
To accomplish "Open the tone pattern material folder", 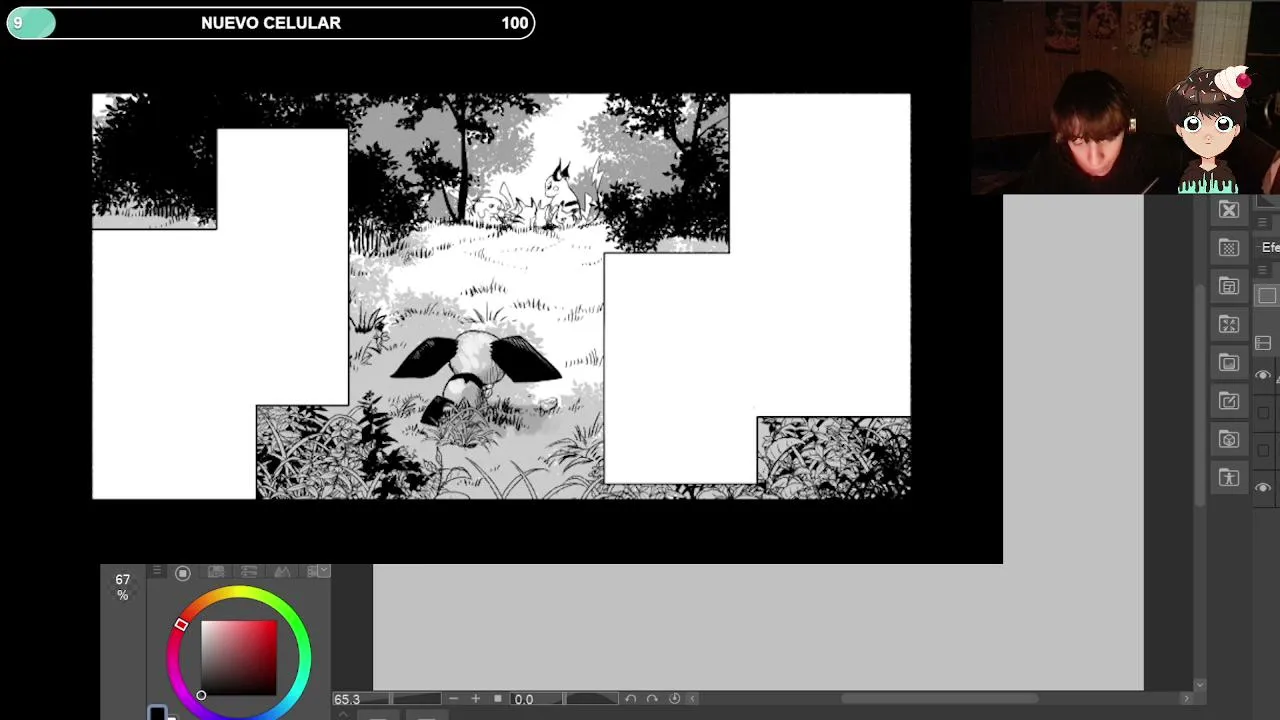I will coord(1229,248).
